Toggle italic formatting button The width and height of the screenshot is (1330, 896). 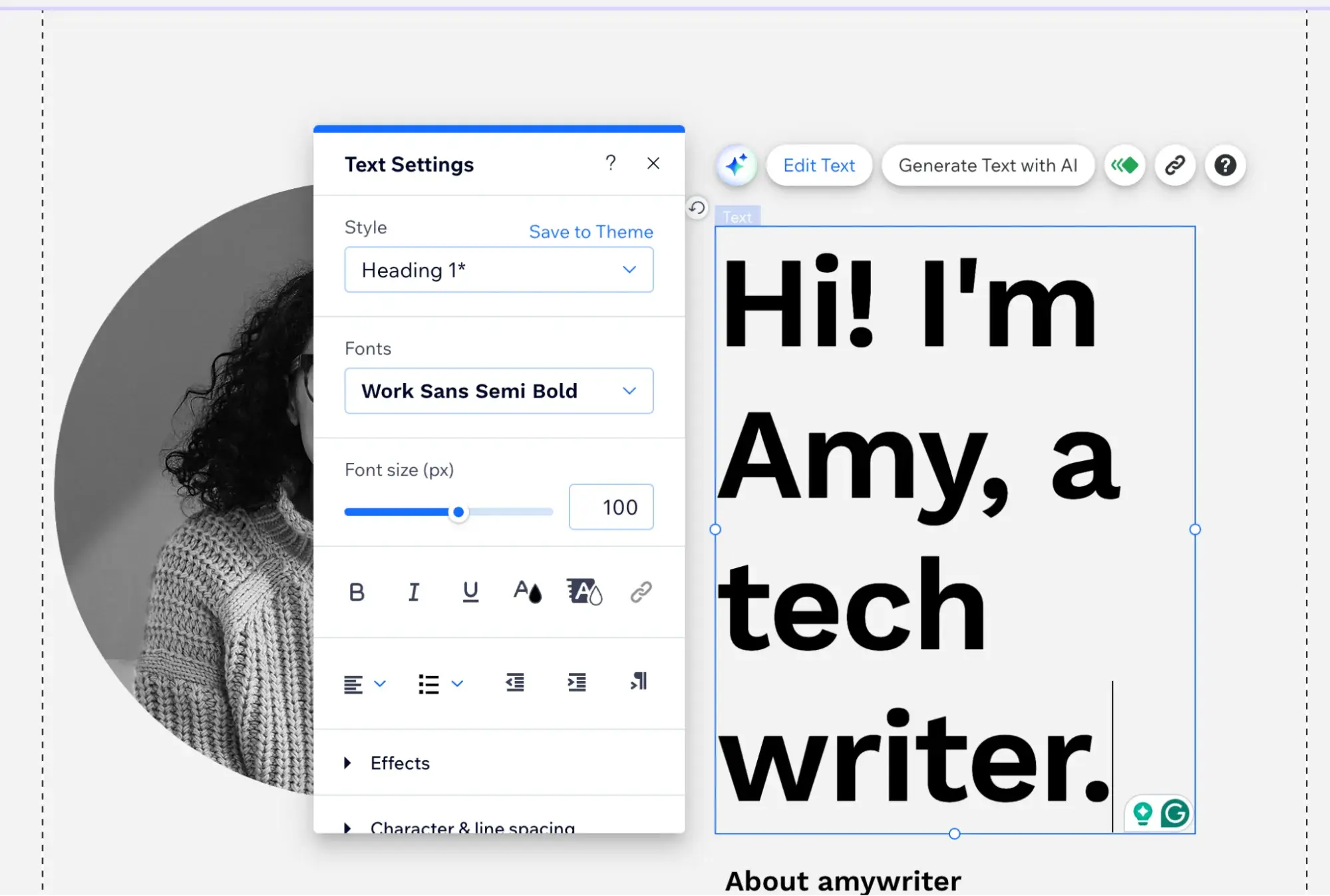[413, 591]
